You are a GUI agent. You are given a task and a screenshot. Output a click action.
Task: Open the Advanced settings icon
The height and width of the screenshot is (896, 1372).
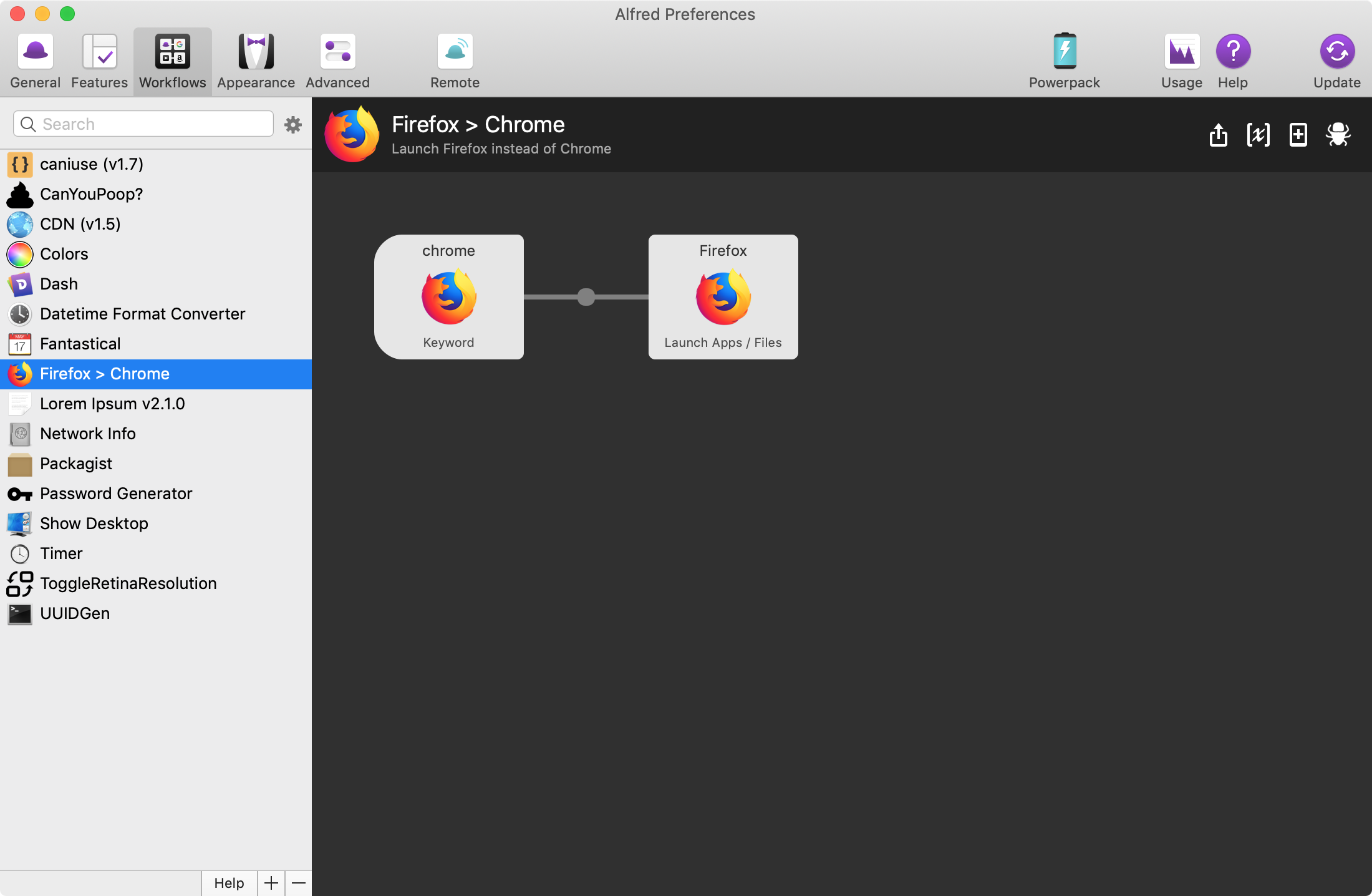pyautogui.click(x=337, y=61)
